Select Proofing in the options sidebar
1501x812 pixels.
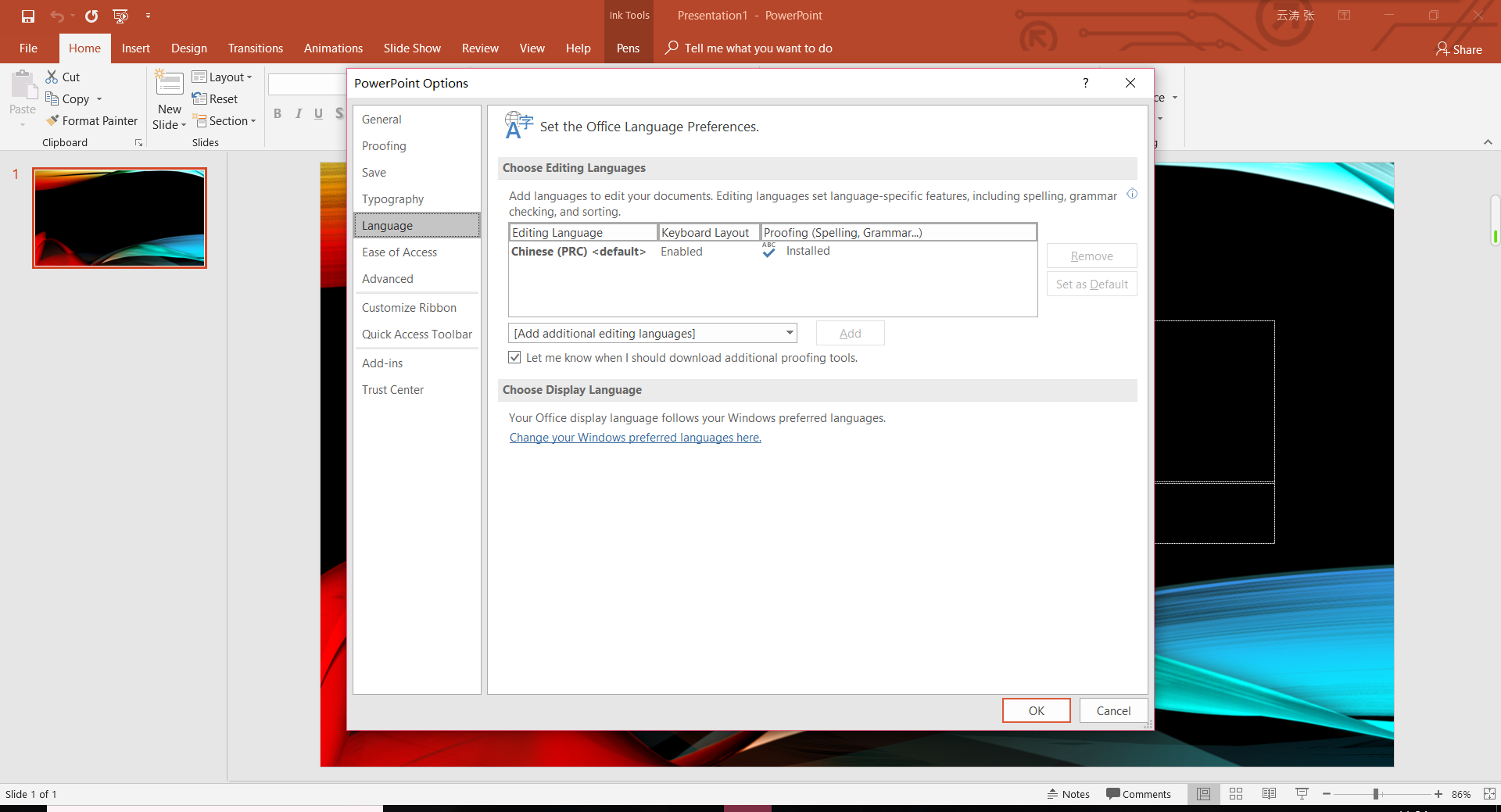(417, 146)
